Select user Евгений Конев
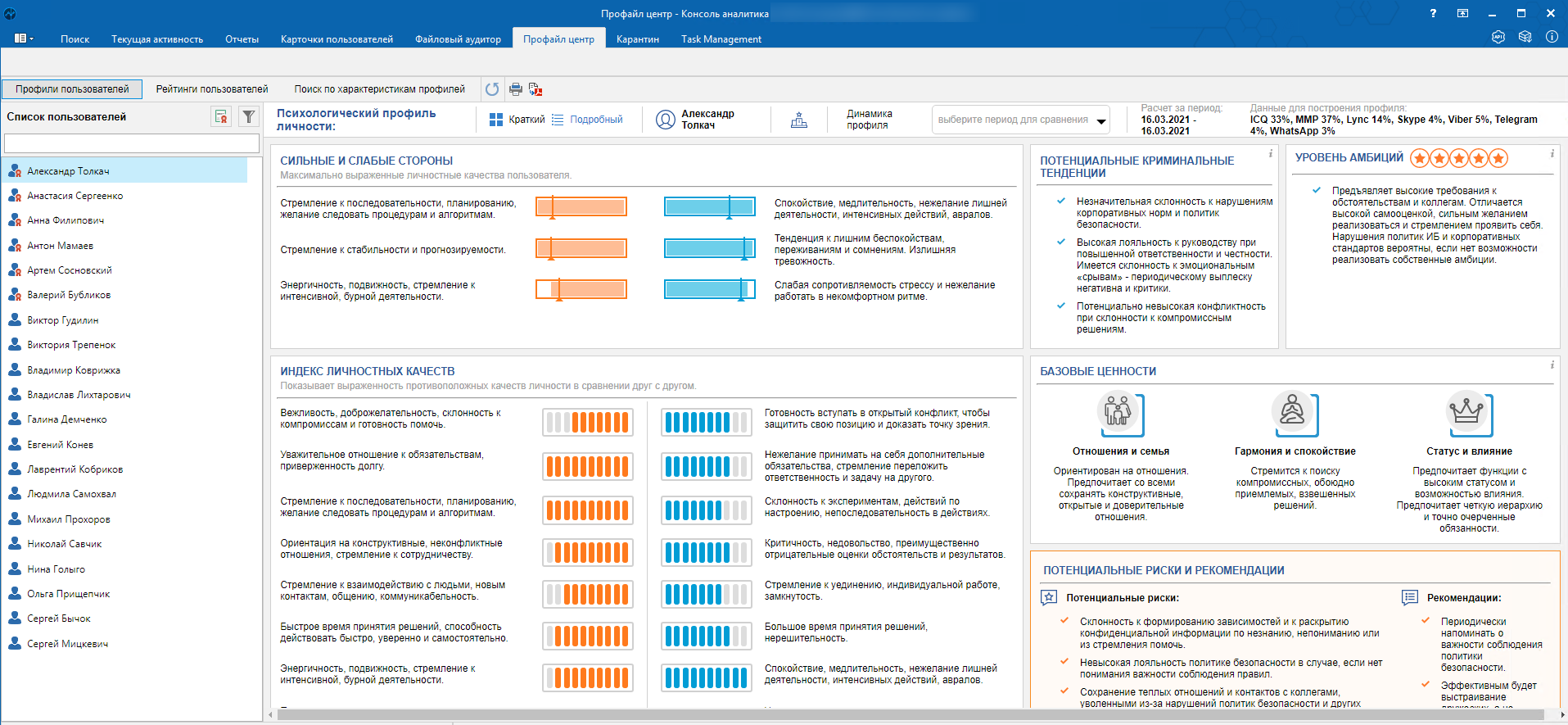Image resolution: width=1568 pixels, height=725 pixels. coord(124,444)
